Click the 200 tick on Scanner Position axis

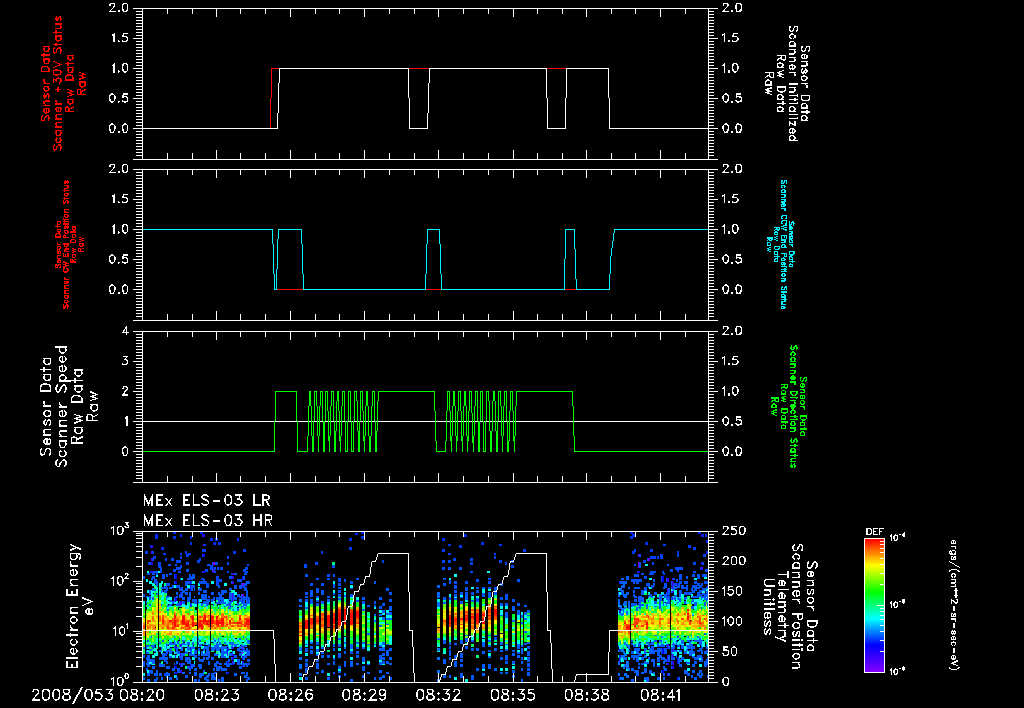[x=734, y=561]
